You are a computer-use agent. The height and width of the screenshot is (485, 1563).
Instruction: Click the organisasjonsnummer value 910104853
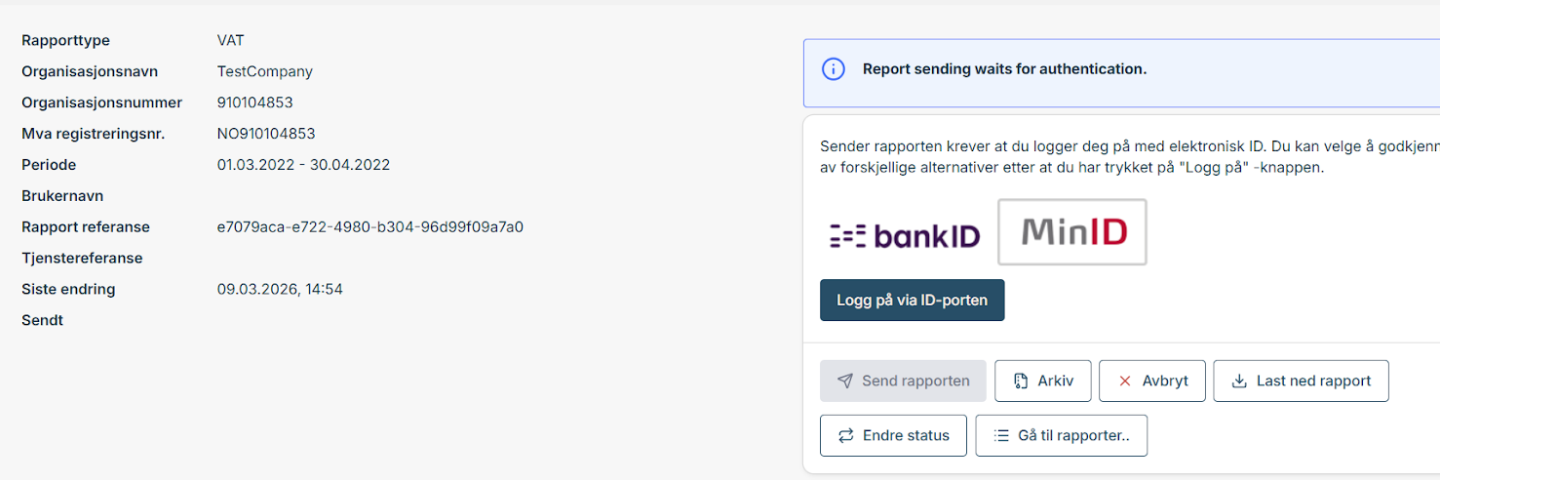click(255, 103)
